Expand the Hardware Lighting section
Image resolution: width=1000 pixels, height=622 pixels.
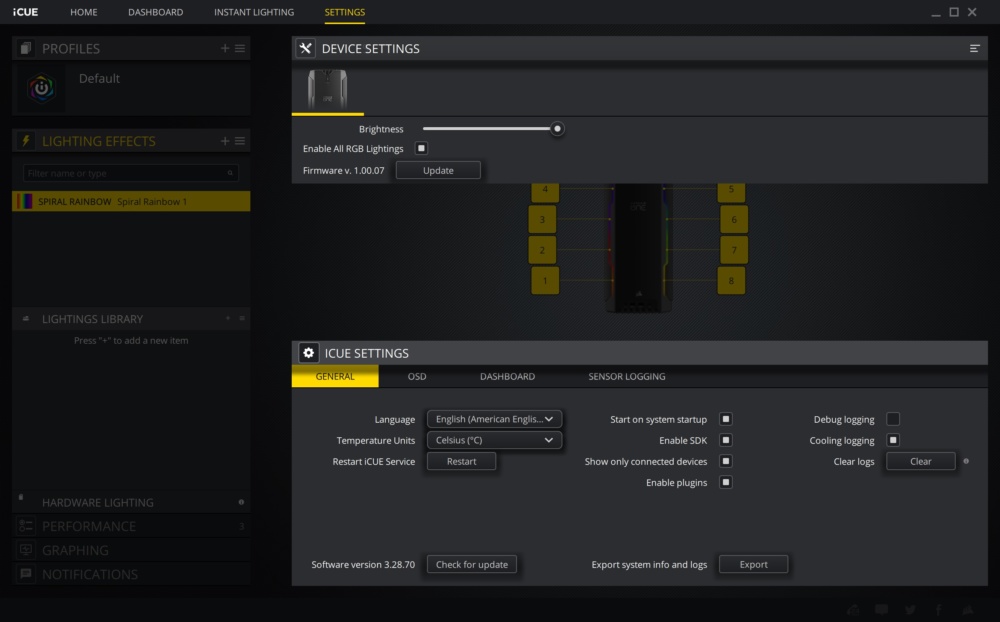pos(131,503)
